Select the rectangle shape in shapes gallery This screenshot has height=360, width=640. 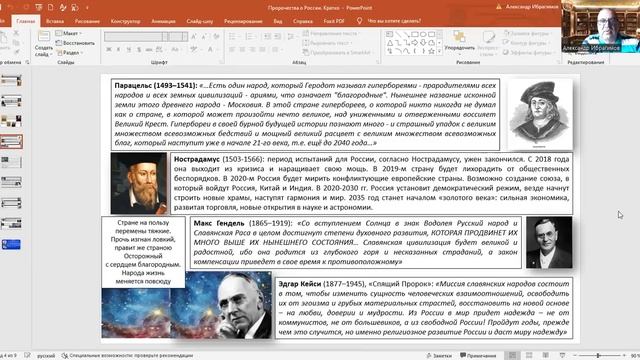(415, 34)
